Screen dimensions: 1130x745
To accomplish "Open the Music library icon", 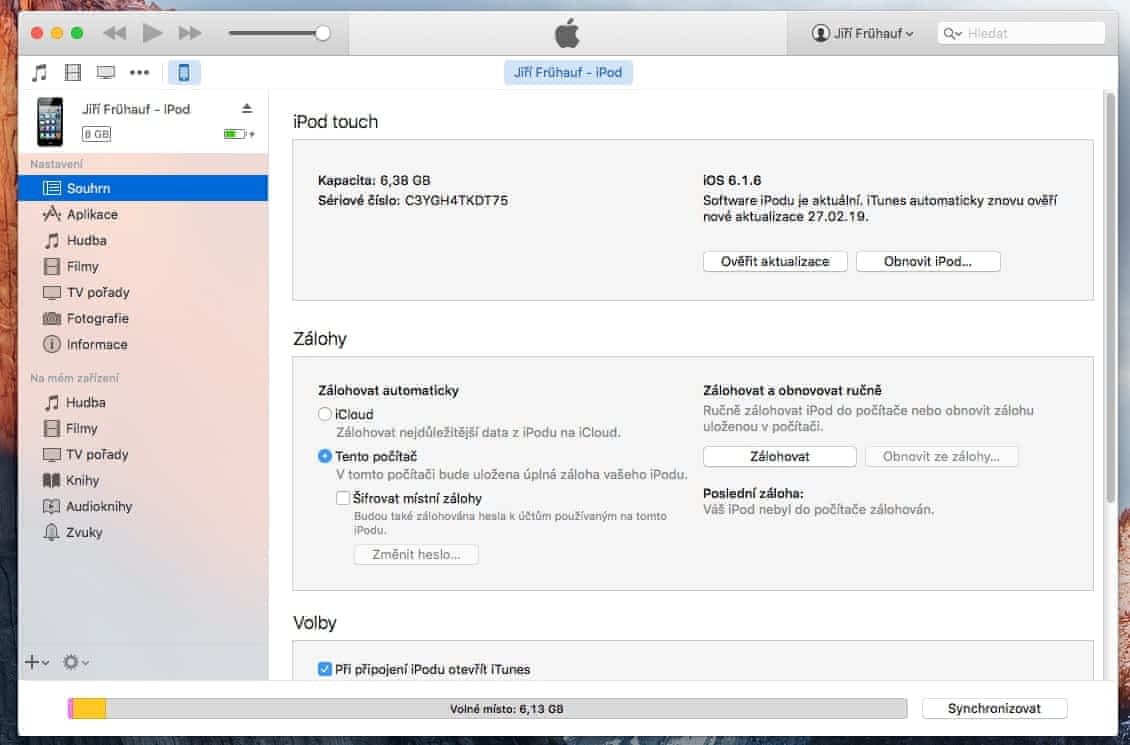I will [40, 72].
